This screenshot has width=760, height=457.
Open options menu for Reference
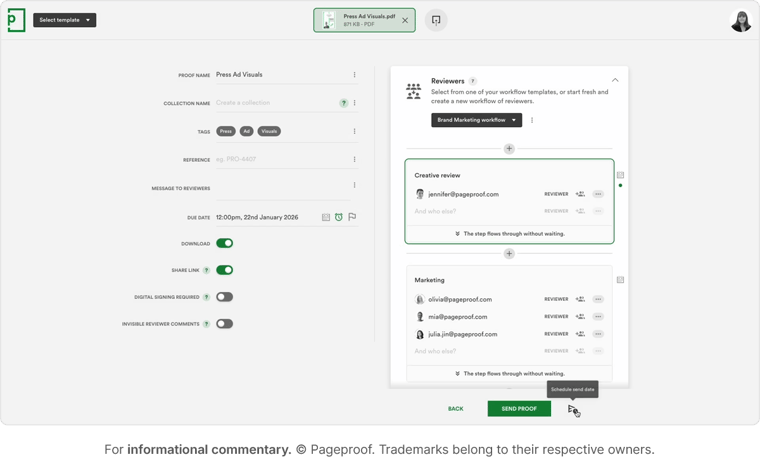click(354, 159)
